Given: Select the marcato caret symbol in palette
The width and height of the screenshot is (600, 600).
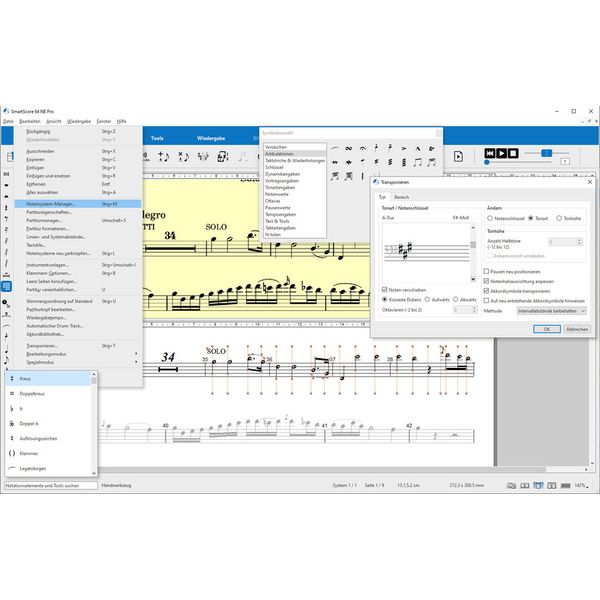Looking at the screenshot, I should click(417, 148).
